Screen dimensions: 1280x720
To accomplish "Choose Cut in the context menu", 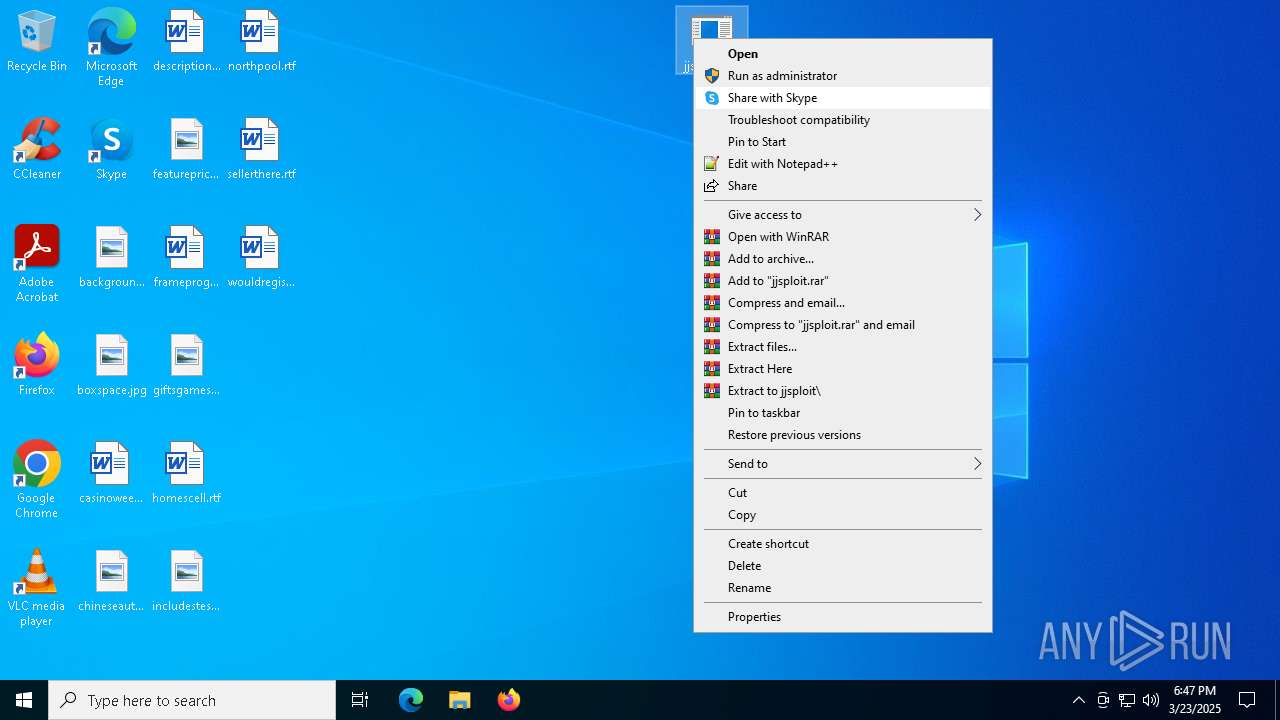I will (x=843, y=493).
